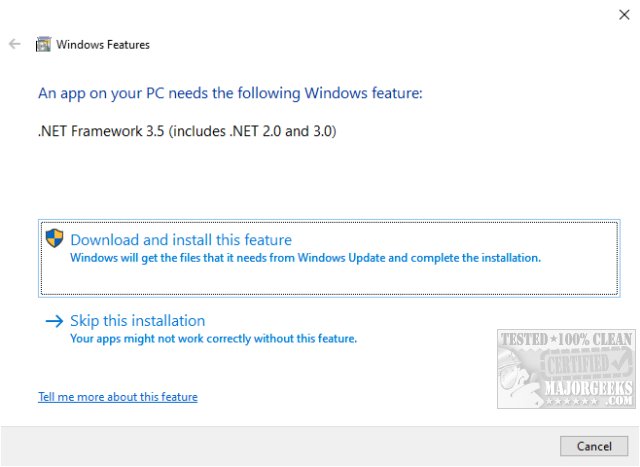Click the blue arrow beside Skip this installation

click(x=54, y=321)
